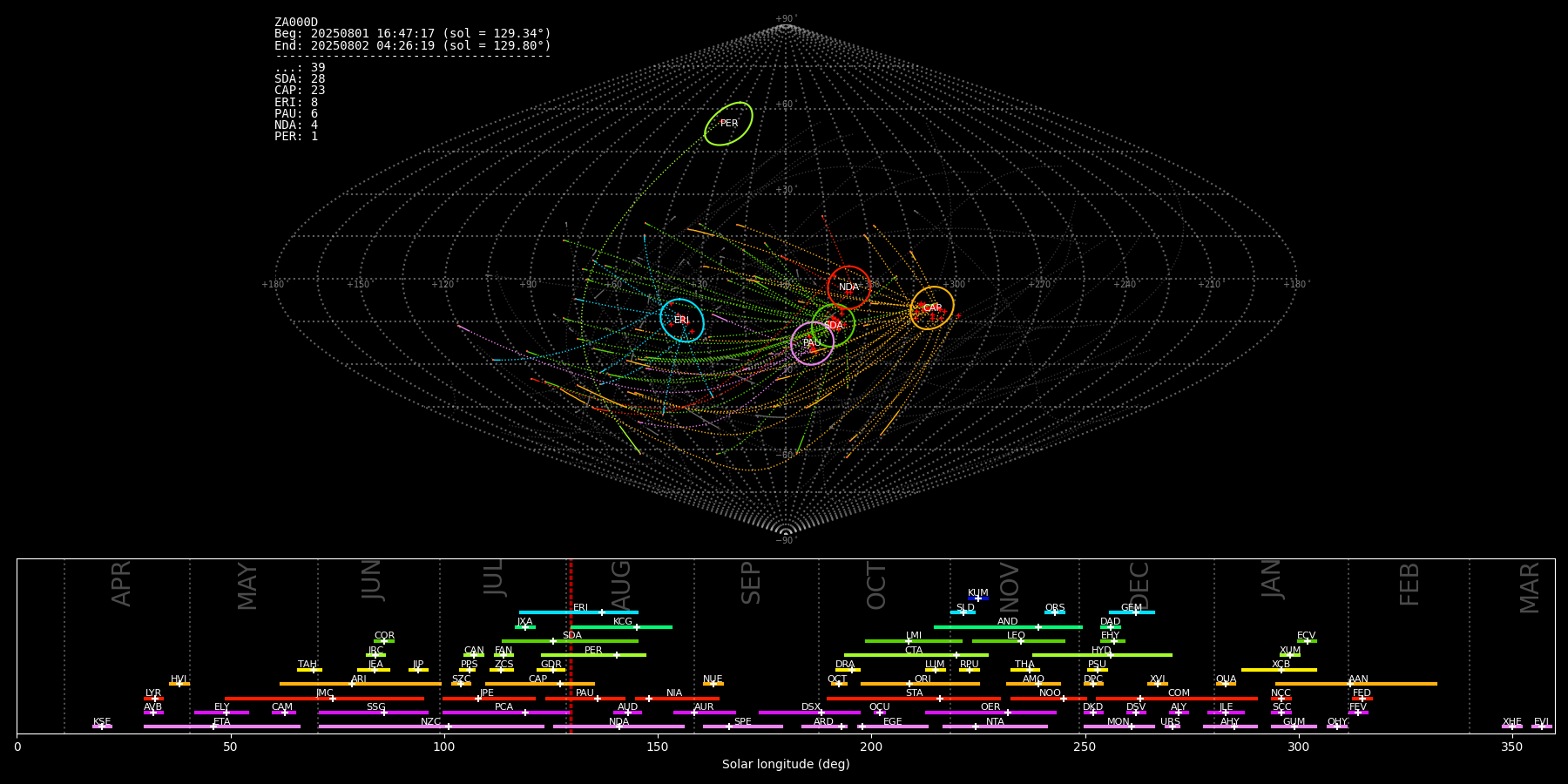The height and width of the screenshot is (784, 1568).
Task: Click the CAP orange radiant circle on map
Action: [x=932, y=308]
